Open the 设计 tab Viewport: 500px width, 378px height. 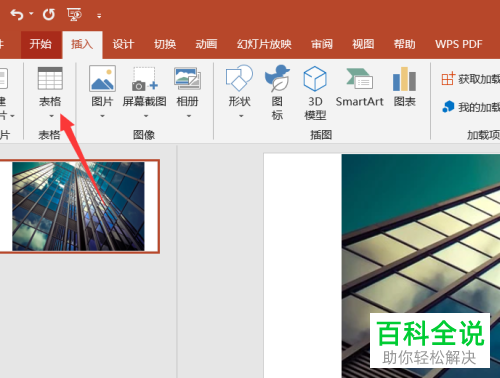[123, 44]
